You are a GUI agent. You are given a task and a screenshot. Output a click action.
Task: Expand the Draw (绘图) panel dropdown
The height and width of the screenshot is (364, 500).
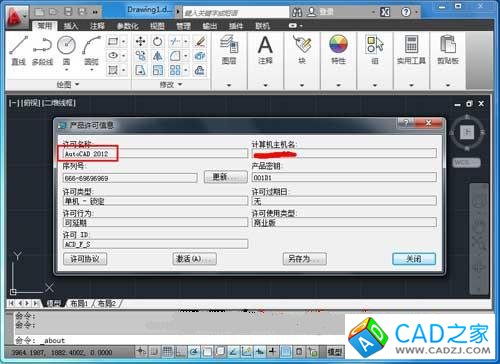click(68, 85)
